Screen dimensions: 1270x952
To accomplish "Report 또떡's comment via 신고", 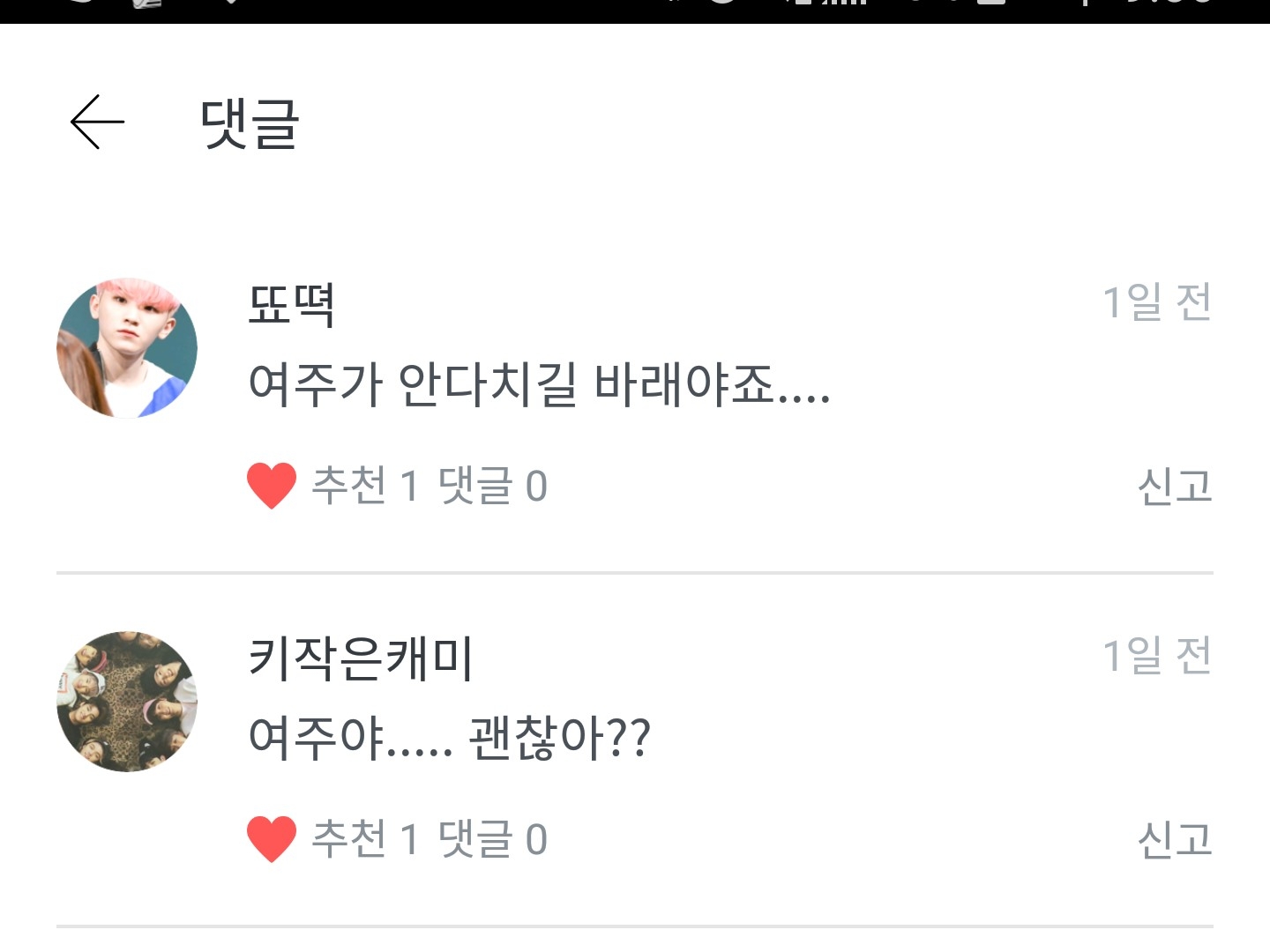I will pyautogui.click(x=1174, y=486).
